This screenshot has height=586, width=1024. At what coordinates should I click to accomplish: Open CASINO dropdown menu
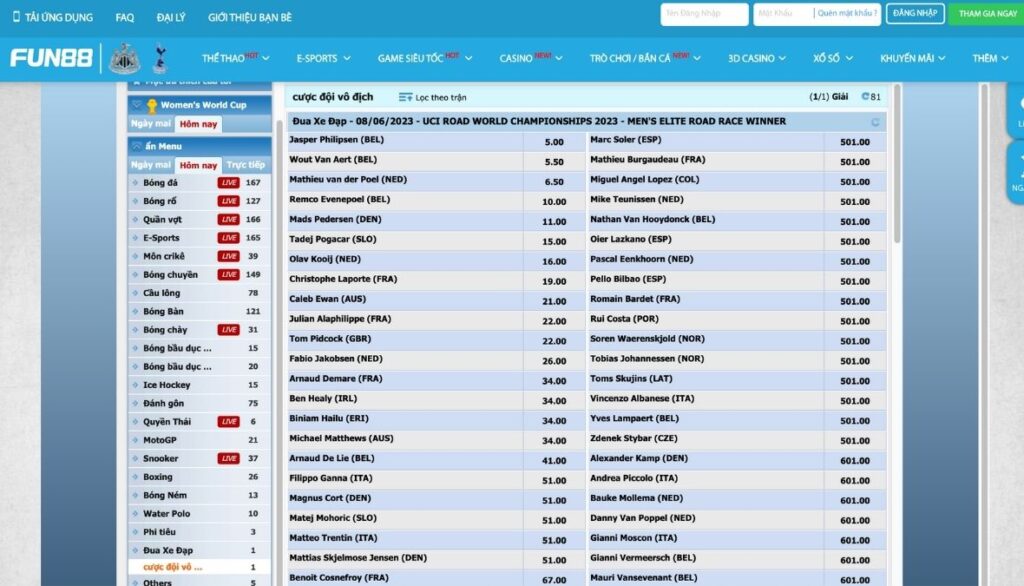click(x=530, y=58)
